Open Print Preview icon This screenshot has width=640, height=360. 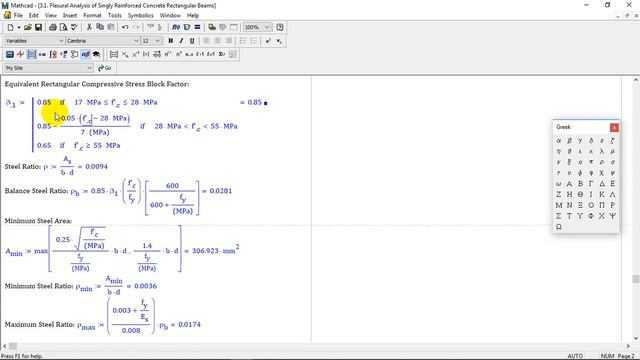pyautogui.click(x=63, y=27)
